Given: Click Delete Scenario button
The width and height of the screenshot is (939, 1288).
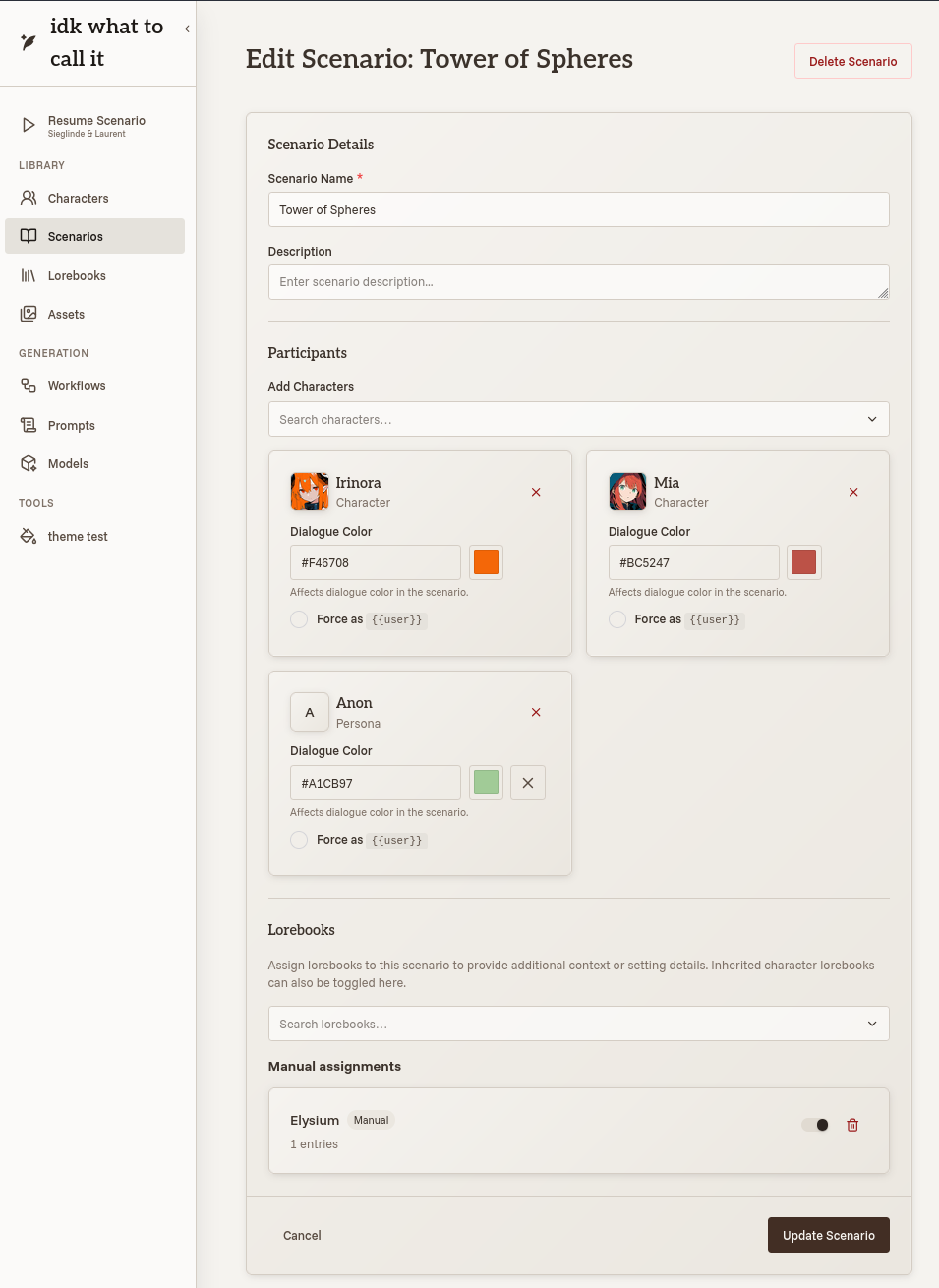Looking at the screenshot, I should click(x=852, y=61).
